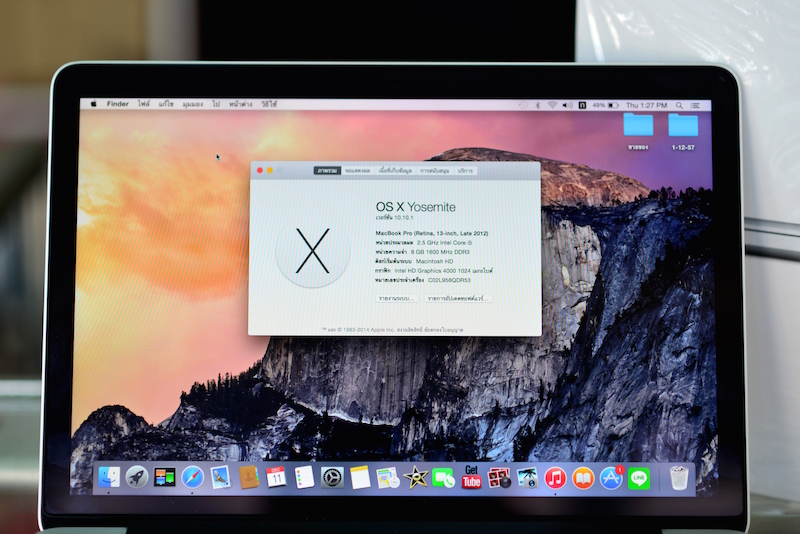The image size is (800, 534).
Task: Click Macintosh HD startup disk text
Action: [434, 261]
